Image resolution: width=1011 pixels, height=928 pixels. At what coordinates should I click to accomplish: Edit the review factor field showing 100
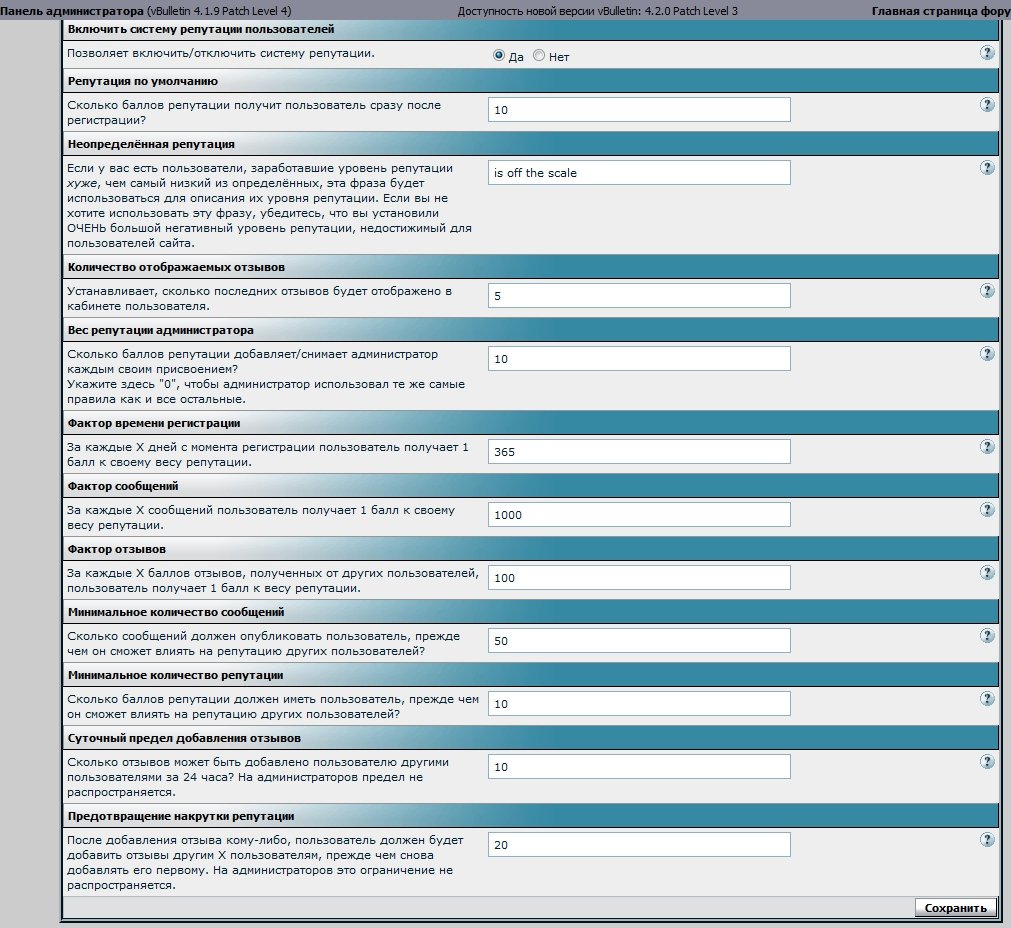(x=639, y=578)
